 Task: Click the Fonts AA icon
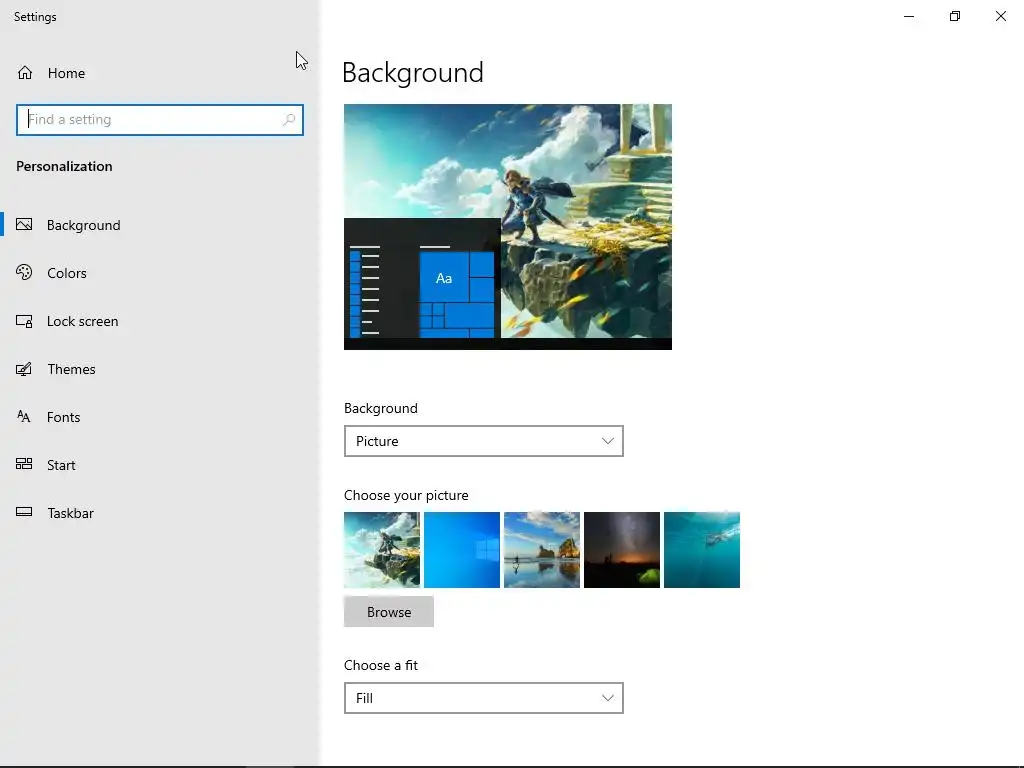24,417
